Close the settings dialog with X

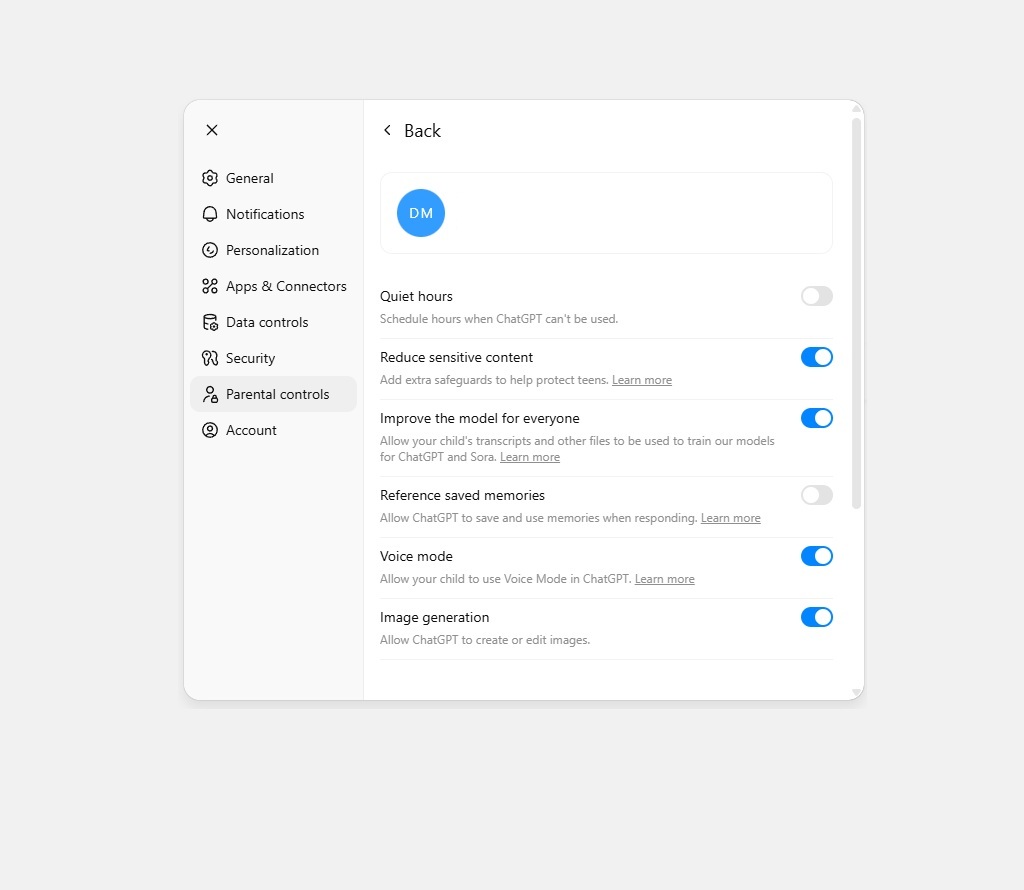pos(212,130)
